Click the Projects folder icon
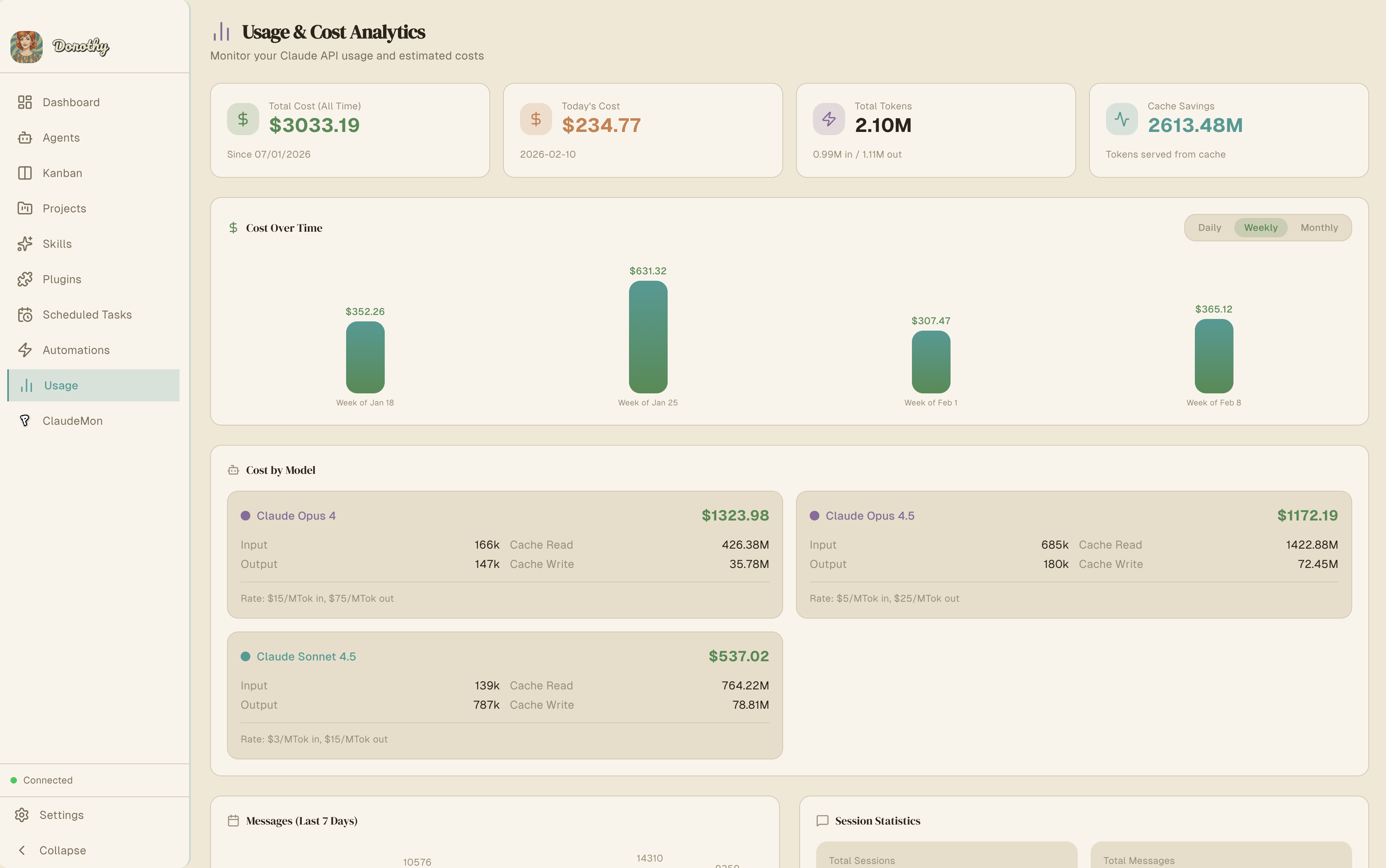 tap(25, 208)
